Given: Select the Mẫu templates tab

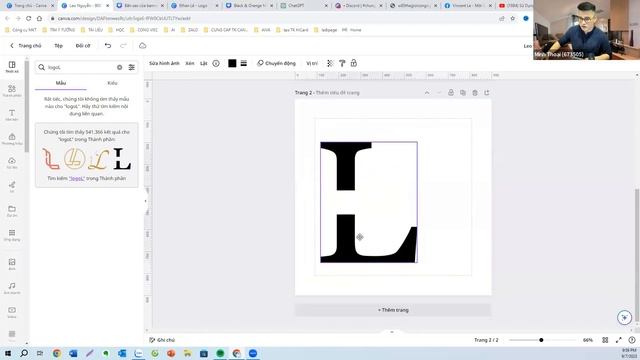Looking at the screenshot, I should click(61, 83).
